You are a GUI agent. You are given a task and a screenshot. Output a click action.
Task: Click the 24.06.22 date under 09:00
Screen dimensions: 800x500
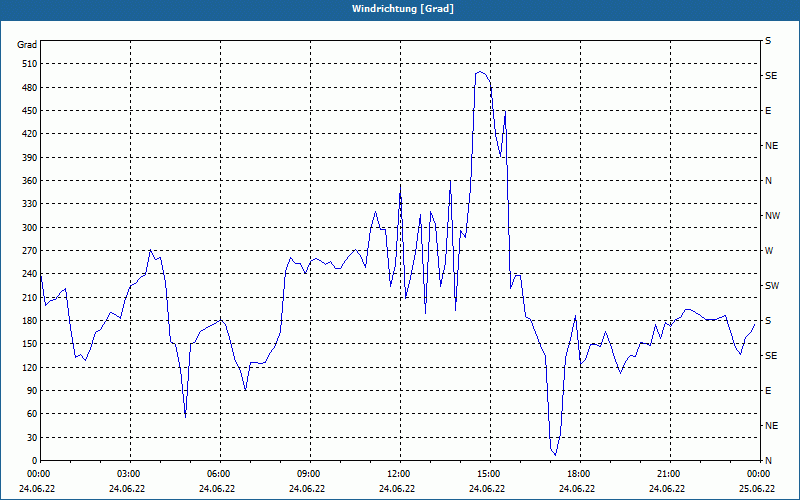307,488
